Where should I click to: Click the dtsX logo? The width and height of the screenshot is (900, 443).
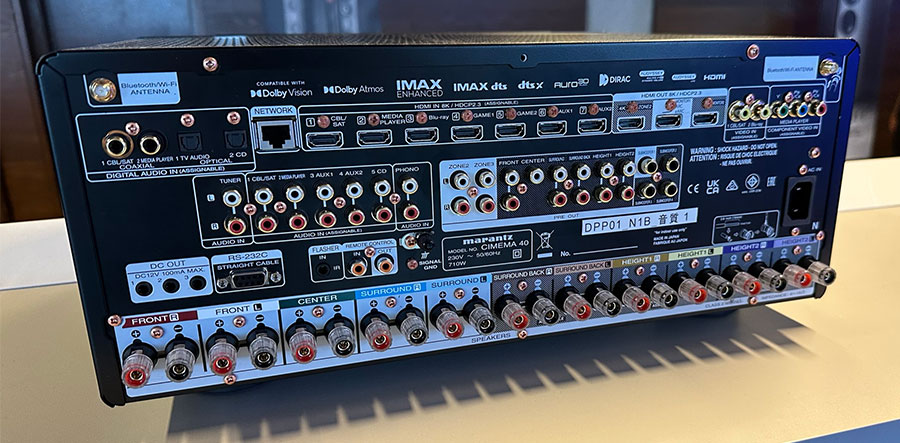click(530, 85)
